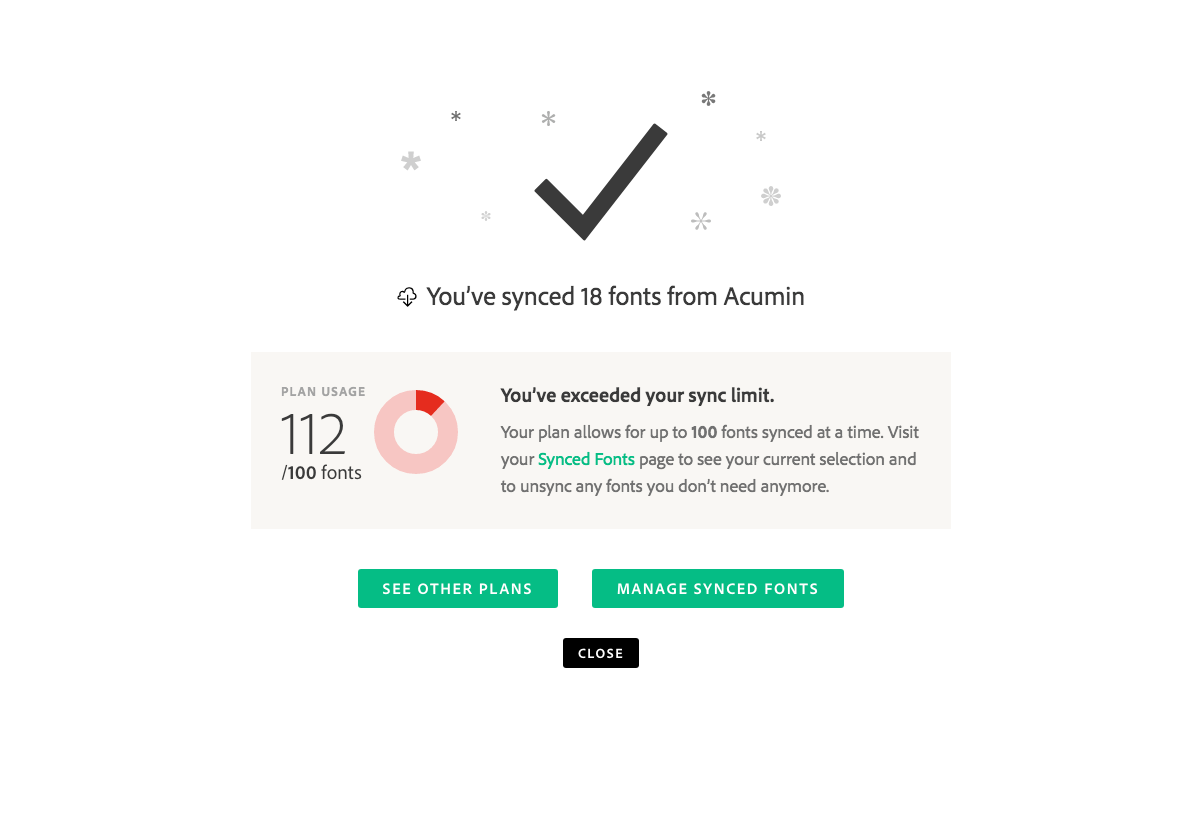This screenshot has height=820, width=1202.
Task: Open the Synced Fonts link
Action: coord(586,460)
